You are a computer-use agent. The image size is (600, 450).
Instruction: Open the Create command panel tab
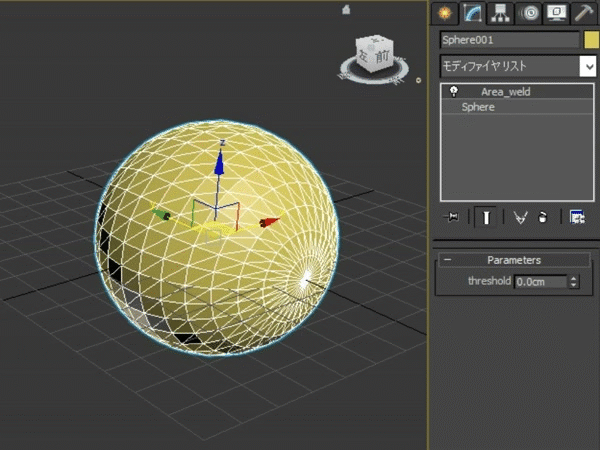[x=444, y=13]
